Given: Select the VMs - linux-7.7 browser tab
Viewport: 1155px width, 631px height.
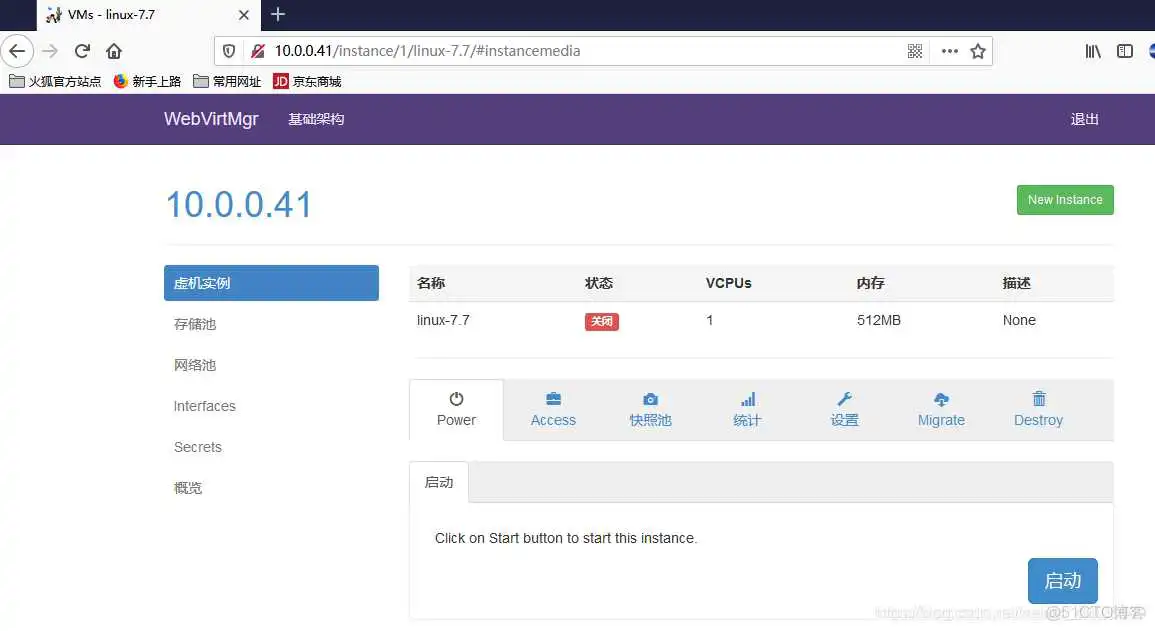Looking at the screenshot, I should pyautogui.click(x=130, y=15).
